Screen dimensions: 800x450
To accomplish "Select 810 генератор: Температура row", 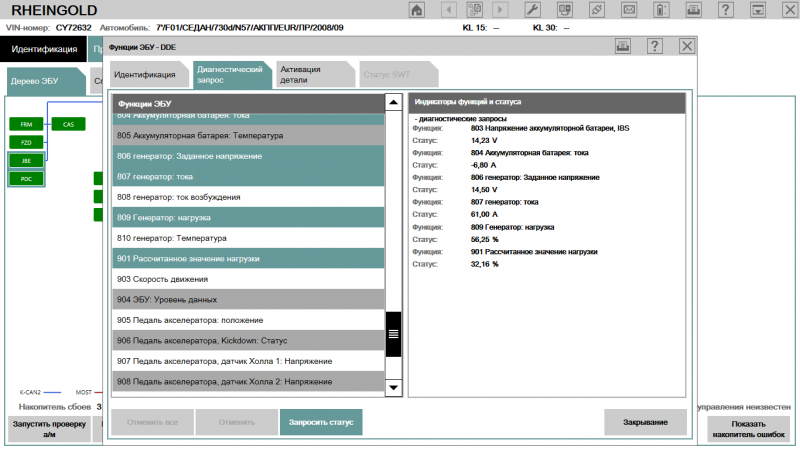I will 248,238.
